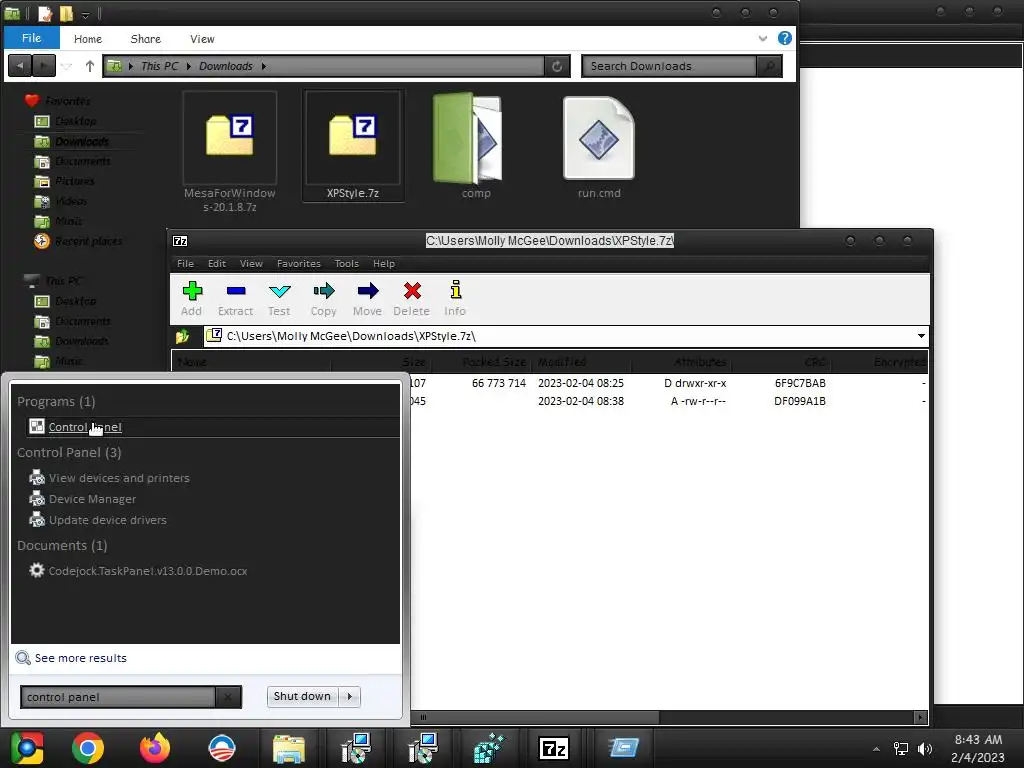Viewport: 1024px width, 768px height.
Task: Click the Start button on taskbar
Action: (27, 748)
